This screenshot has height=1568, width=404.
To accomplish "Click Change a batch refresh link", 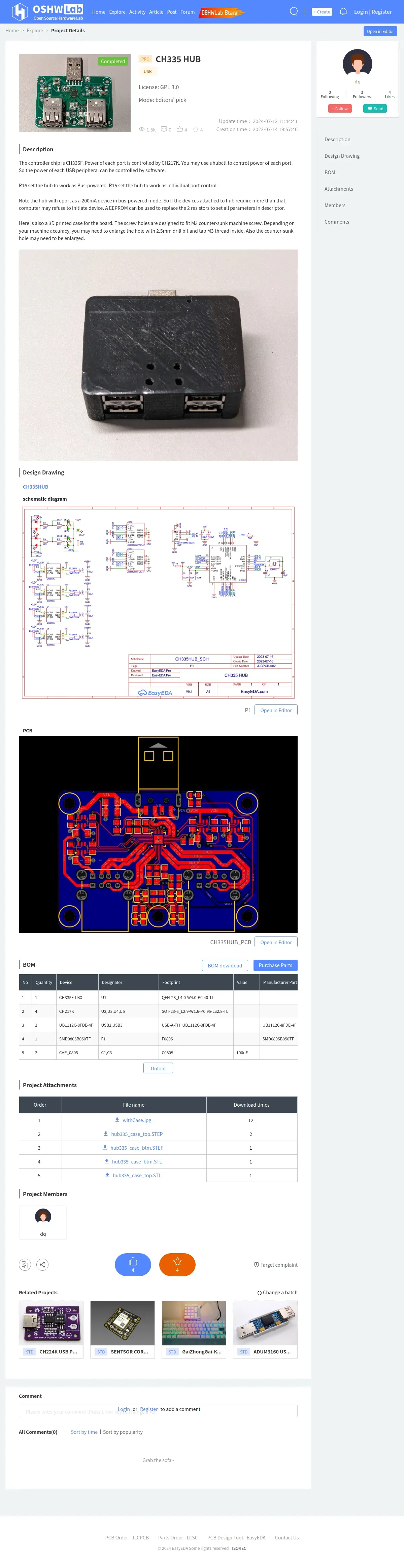I will pos(277,1292).
